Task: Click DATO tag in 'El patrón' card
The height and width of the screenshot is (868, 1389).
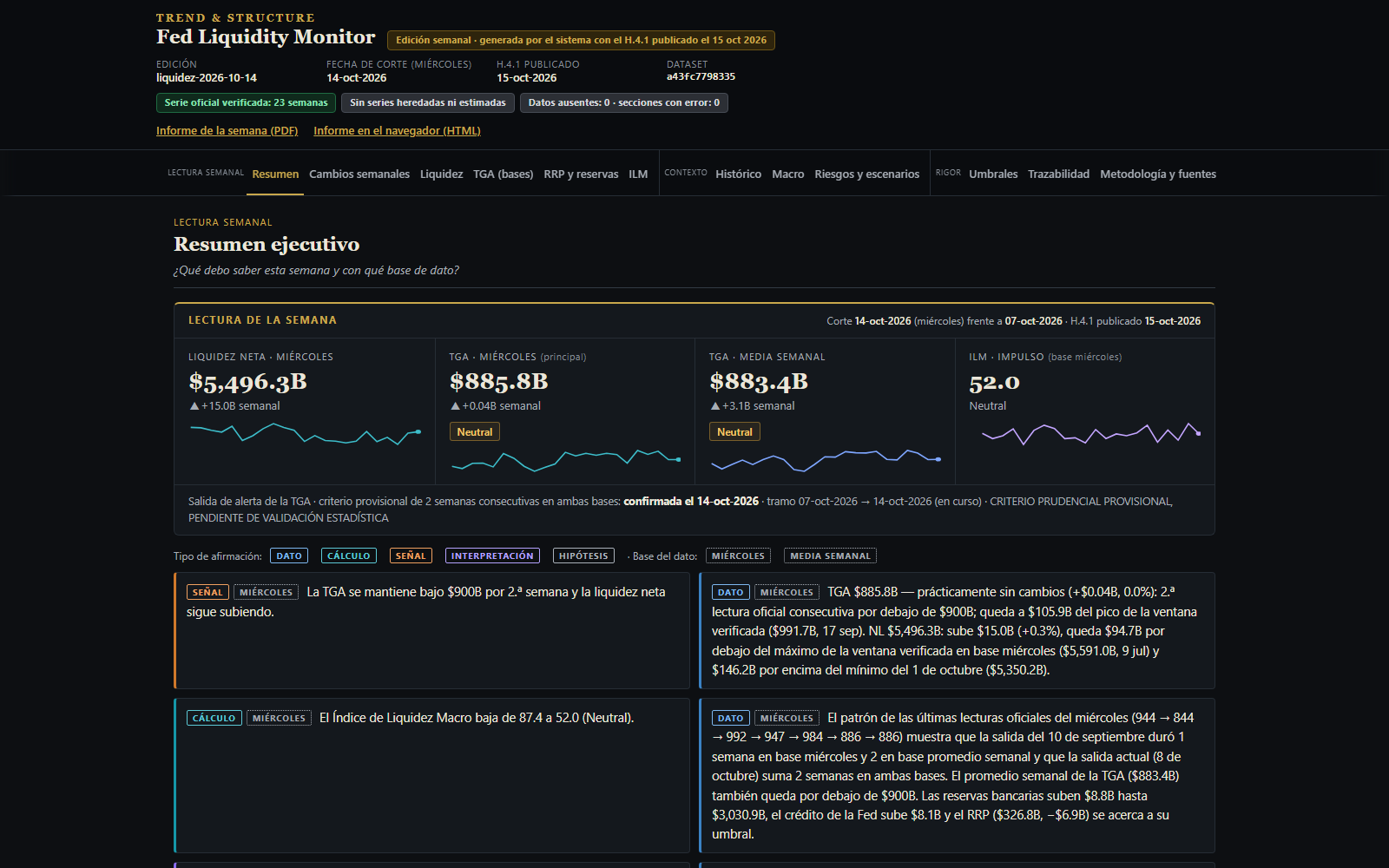Action: [x=730, y=718]
